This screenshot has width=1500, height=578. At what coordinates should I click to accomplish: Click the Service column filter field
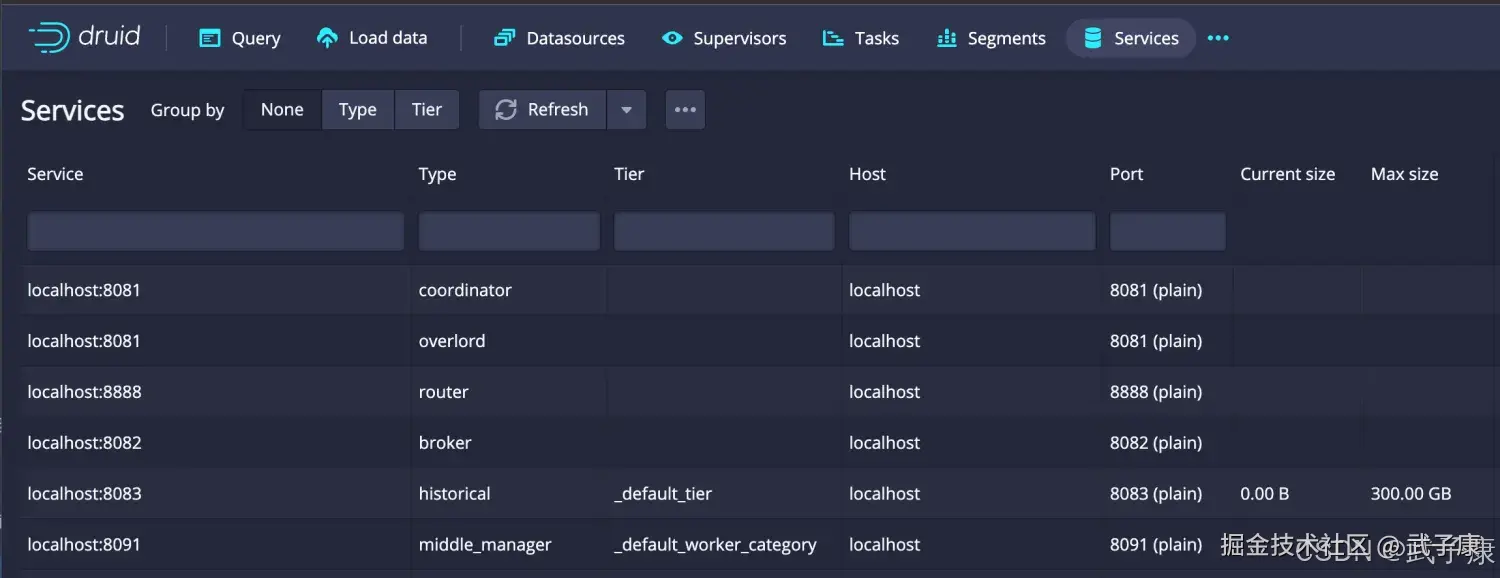click(x=215, y=232)
